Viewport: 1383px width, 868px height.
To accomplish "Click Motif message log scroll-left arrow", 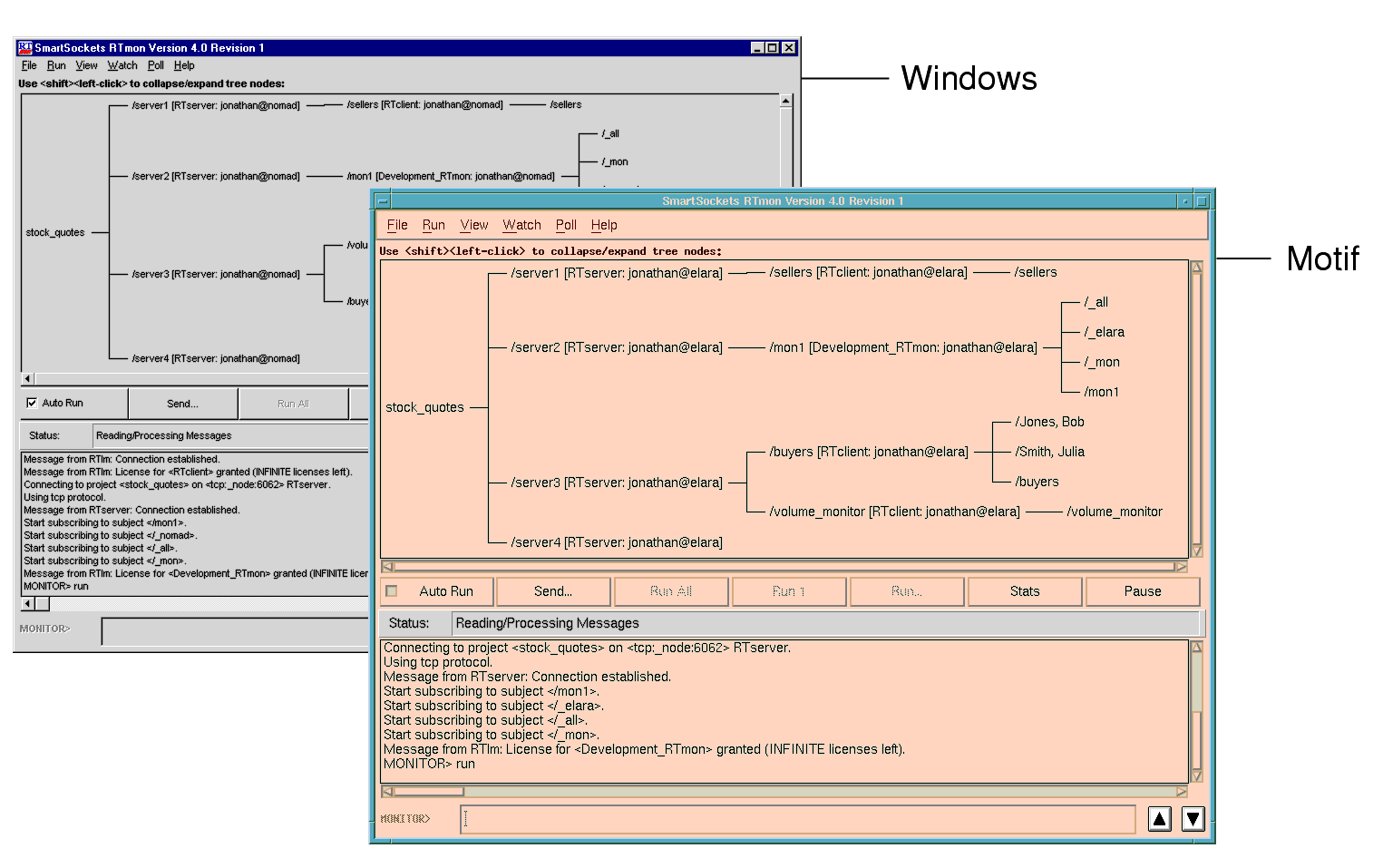I will [x=387, y=792].
